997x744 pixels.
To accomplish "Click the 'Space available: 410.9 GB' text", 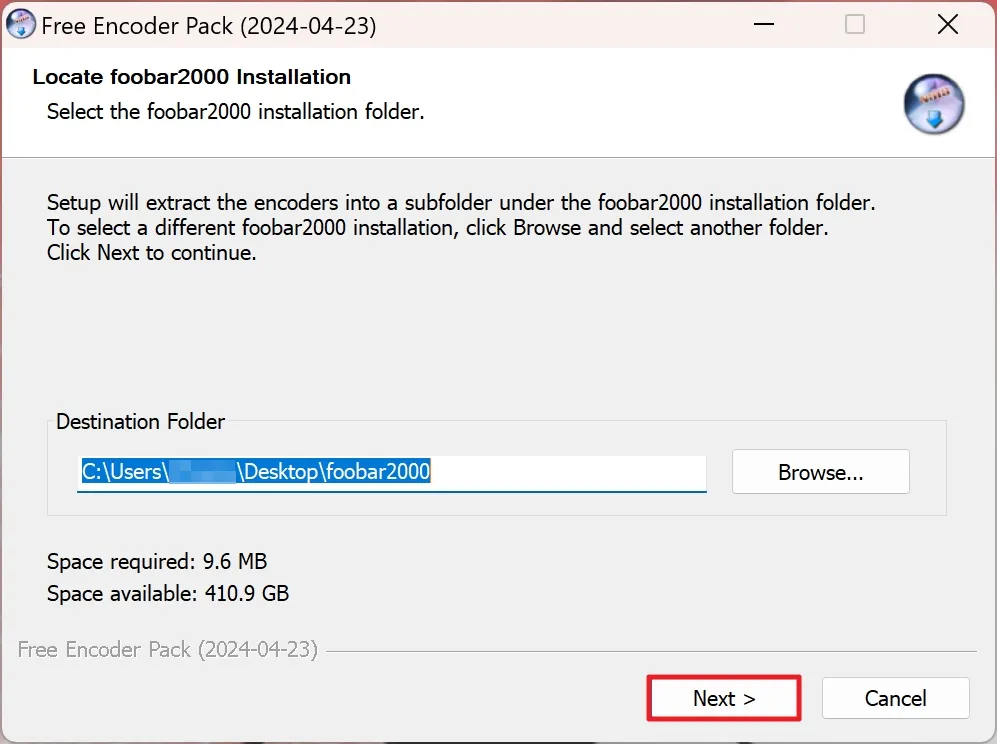I will tap(168, 593).
